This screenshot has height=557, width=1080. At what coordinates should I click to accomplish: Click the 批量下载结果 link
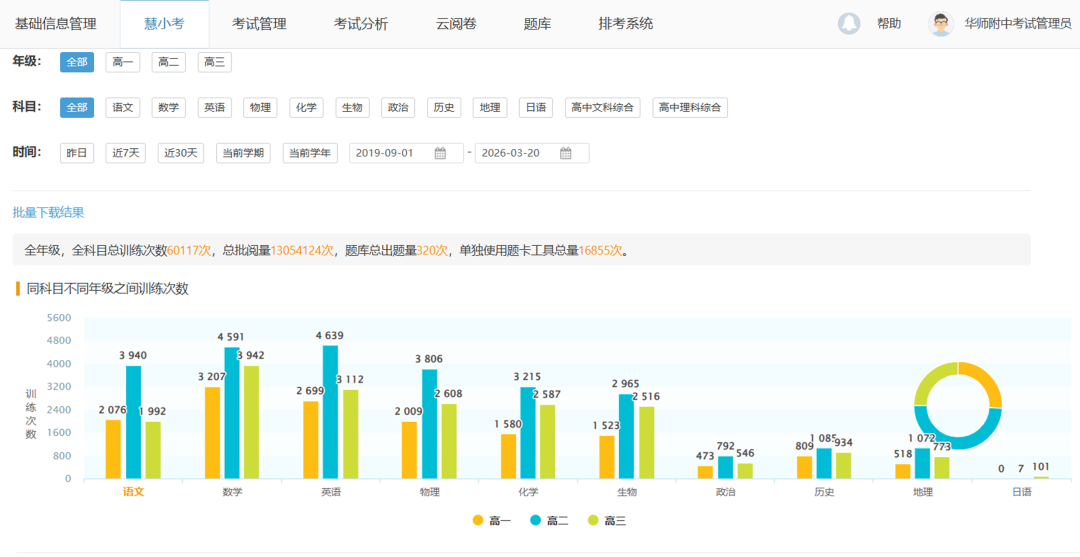(48, 213)
